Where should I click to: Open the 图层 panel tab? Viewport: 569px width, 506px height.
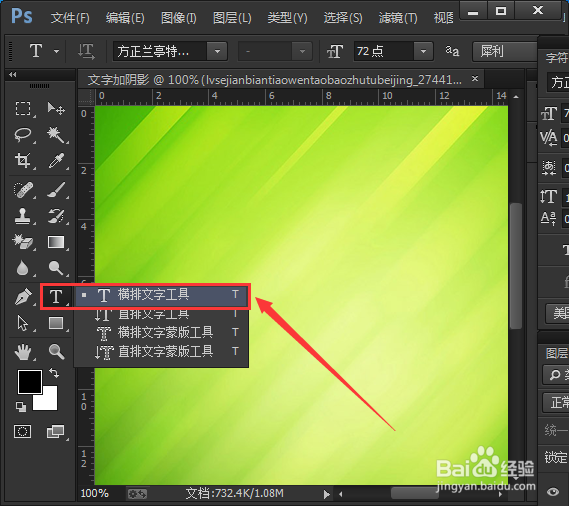coord(556,353)
